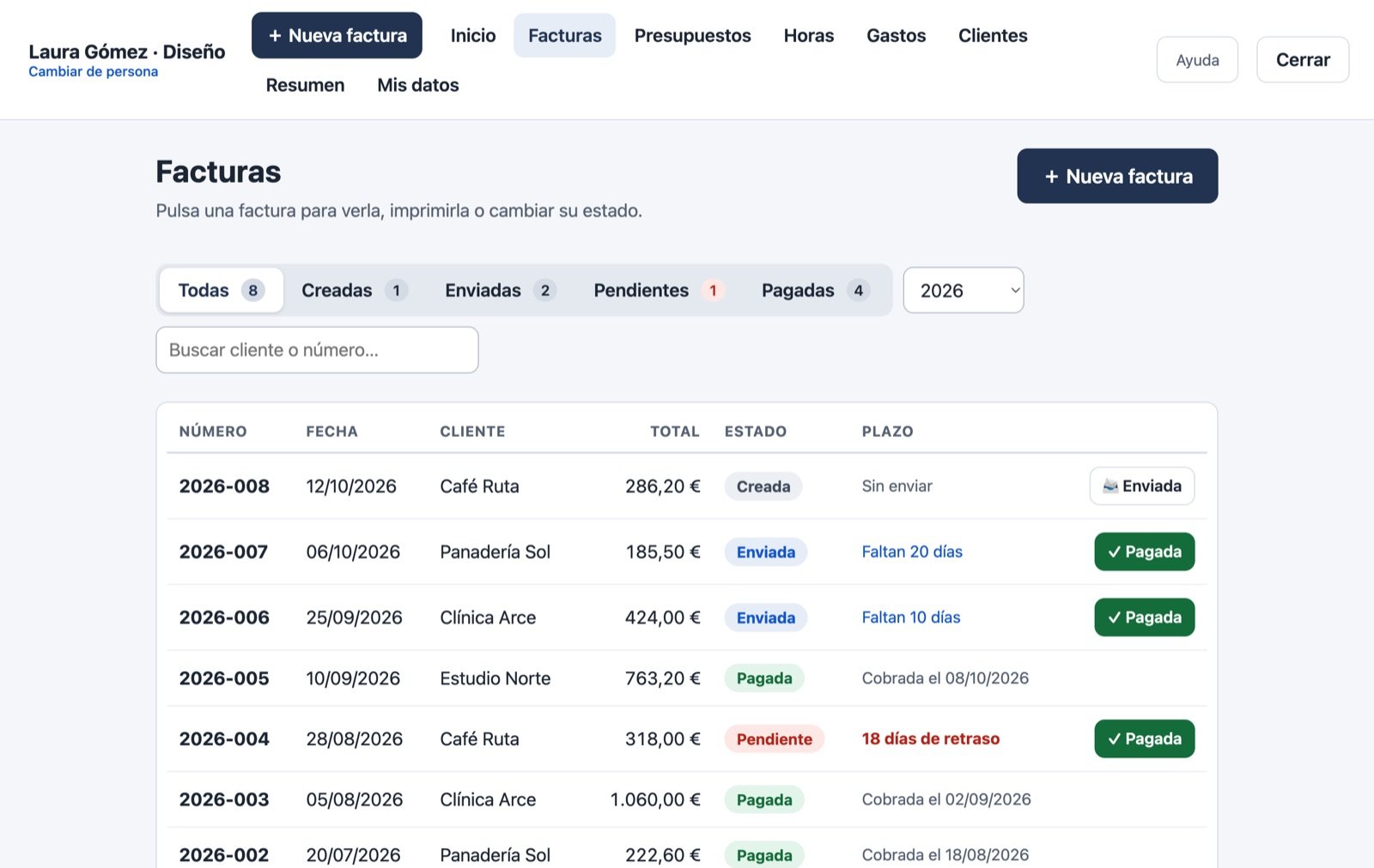Navigate to Gastos
The image size is (1374, 868).
click(x=896, y=35)
